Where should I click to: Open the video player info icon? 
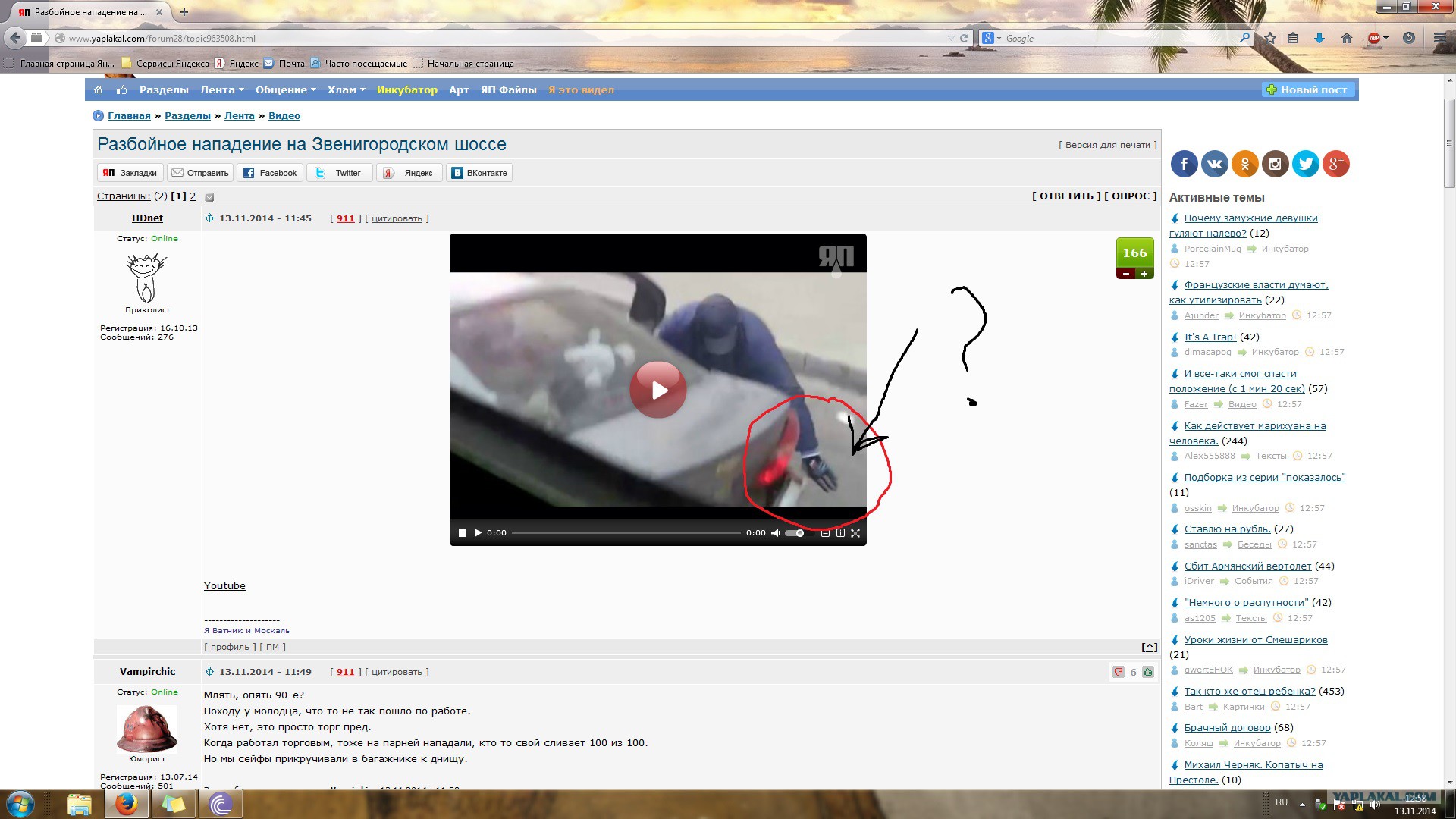tap(840, 533)
